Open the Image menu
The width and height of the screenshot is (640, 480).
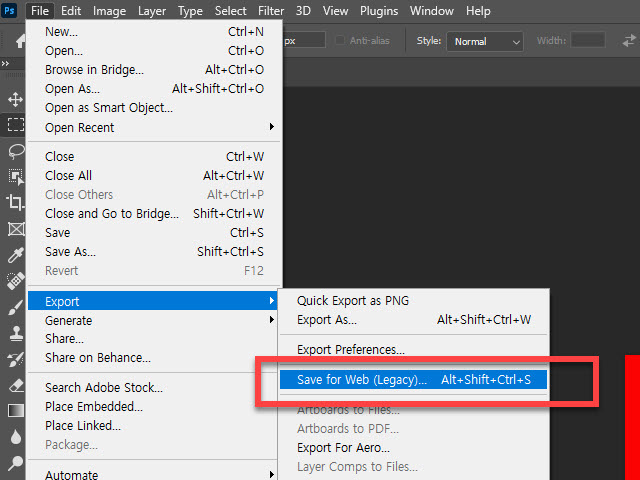[109, 11]
